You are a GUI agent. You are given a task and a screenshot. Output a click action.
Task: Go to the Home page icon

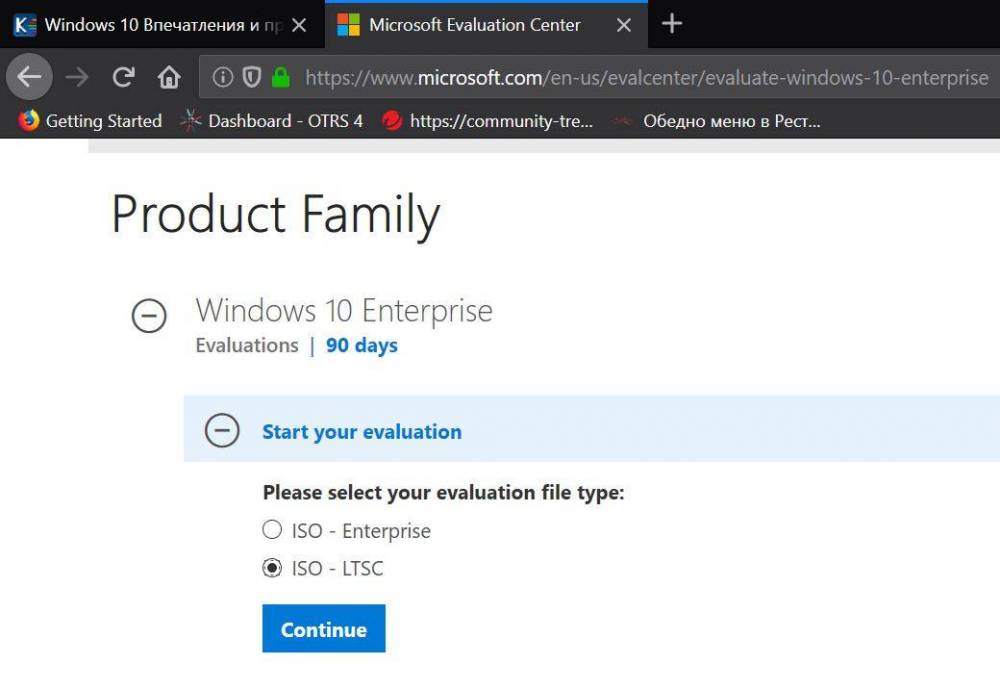[169, 78]
